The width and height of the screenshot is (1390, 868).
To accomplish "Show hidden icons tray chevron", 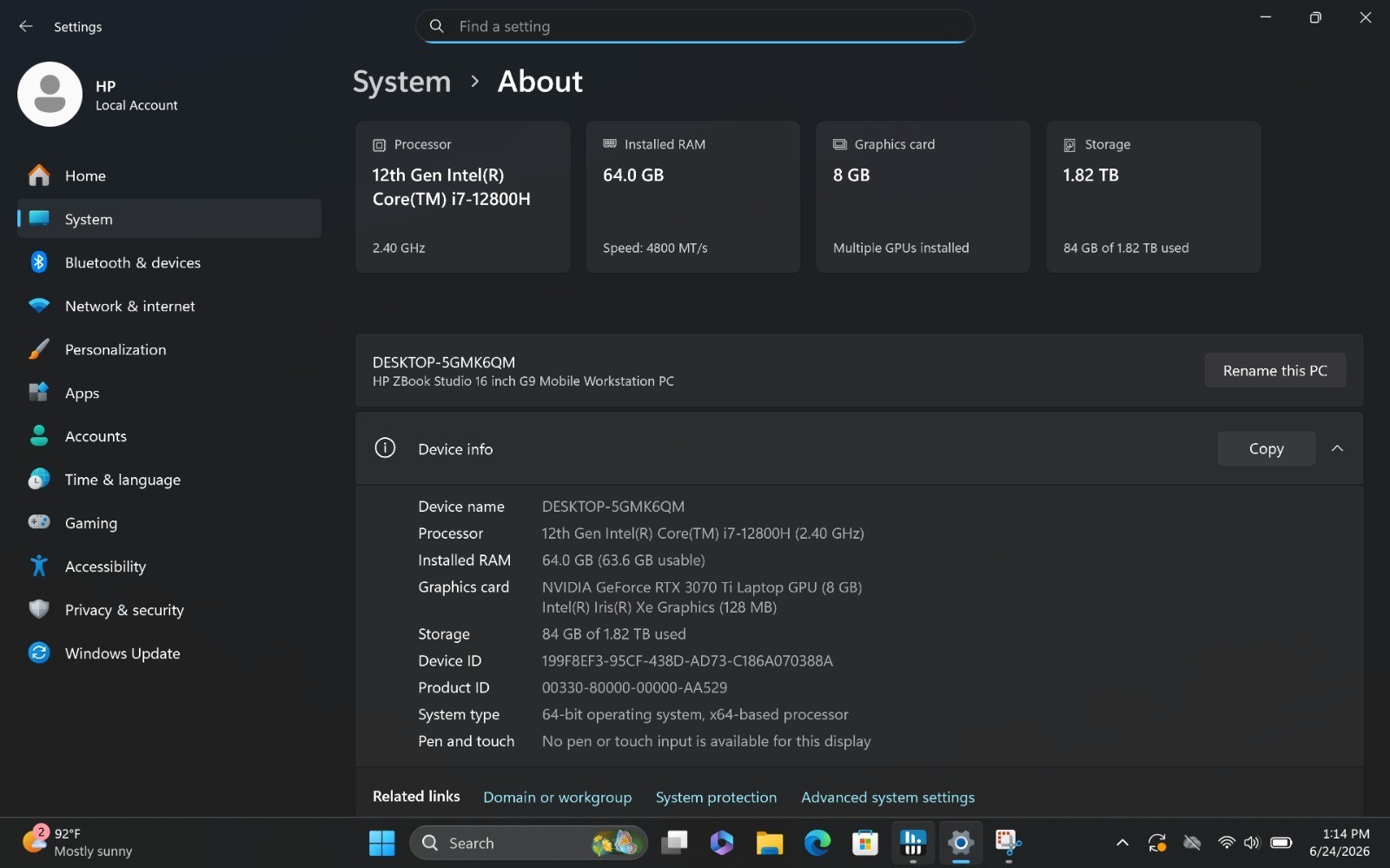I will coord(1122,843).
